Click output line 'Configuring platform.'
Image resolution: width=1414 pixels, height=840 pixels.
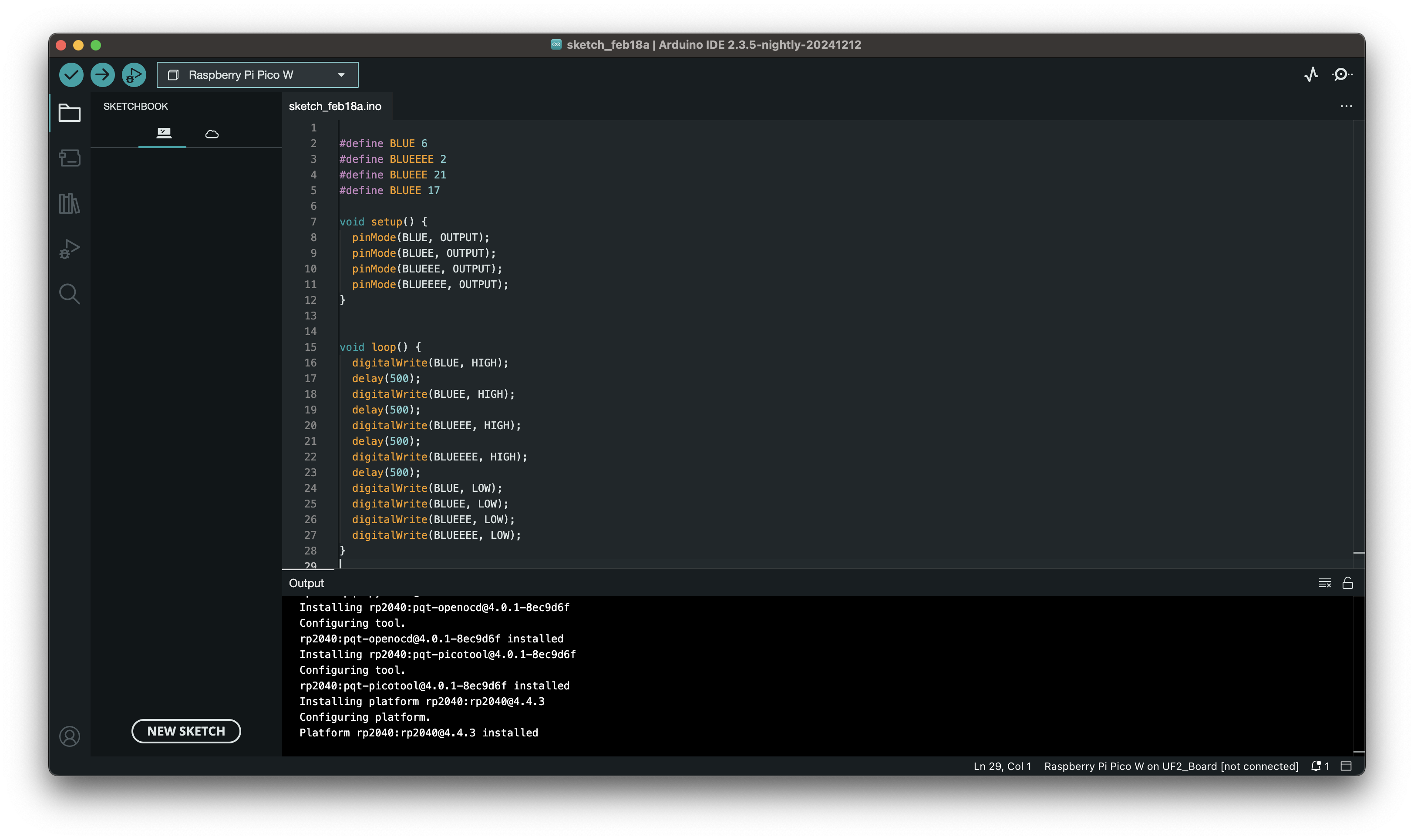point(364,717)
